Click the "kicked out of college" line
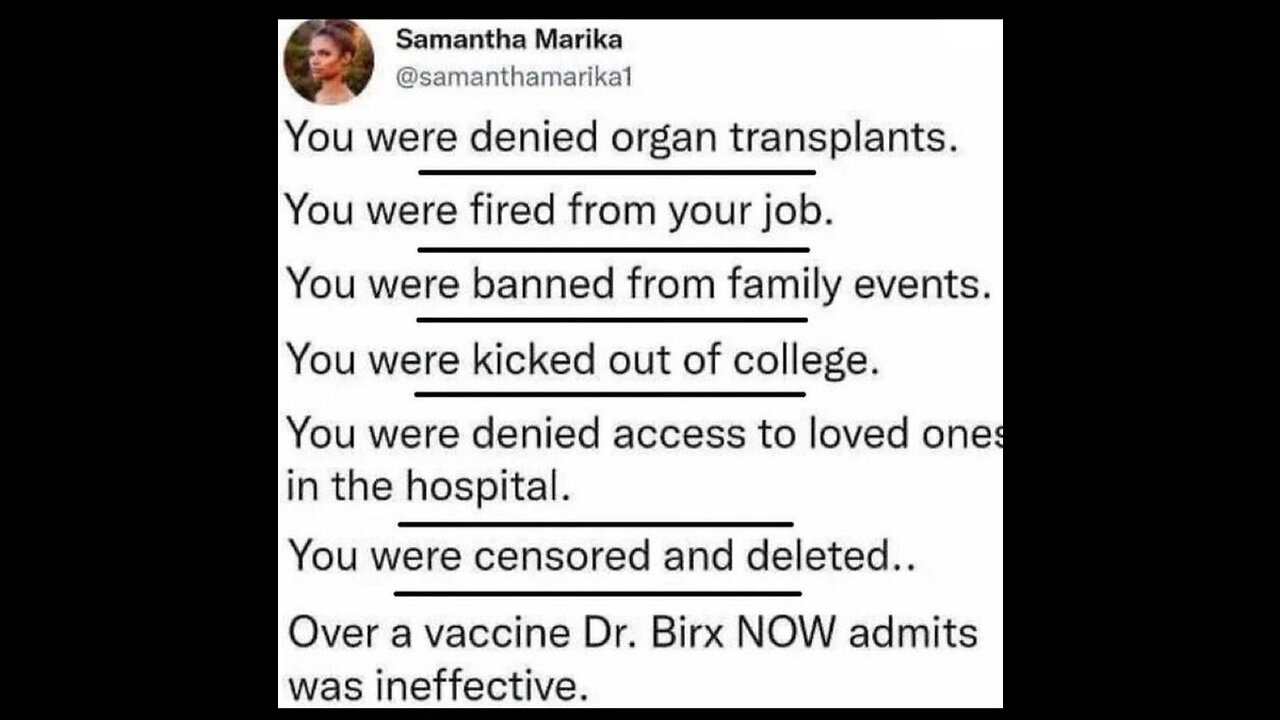 (x=583, y=359)
